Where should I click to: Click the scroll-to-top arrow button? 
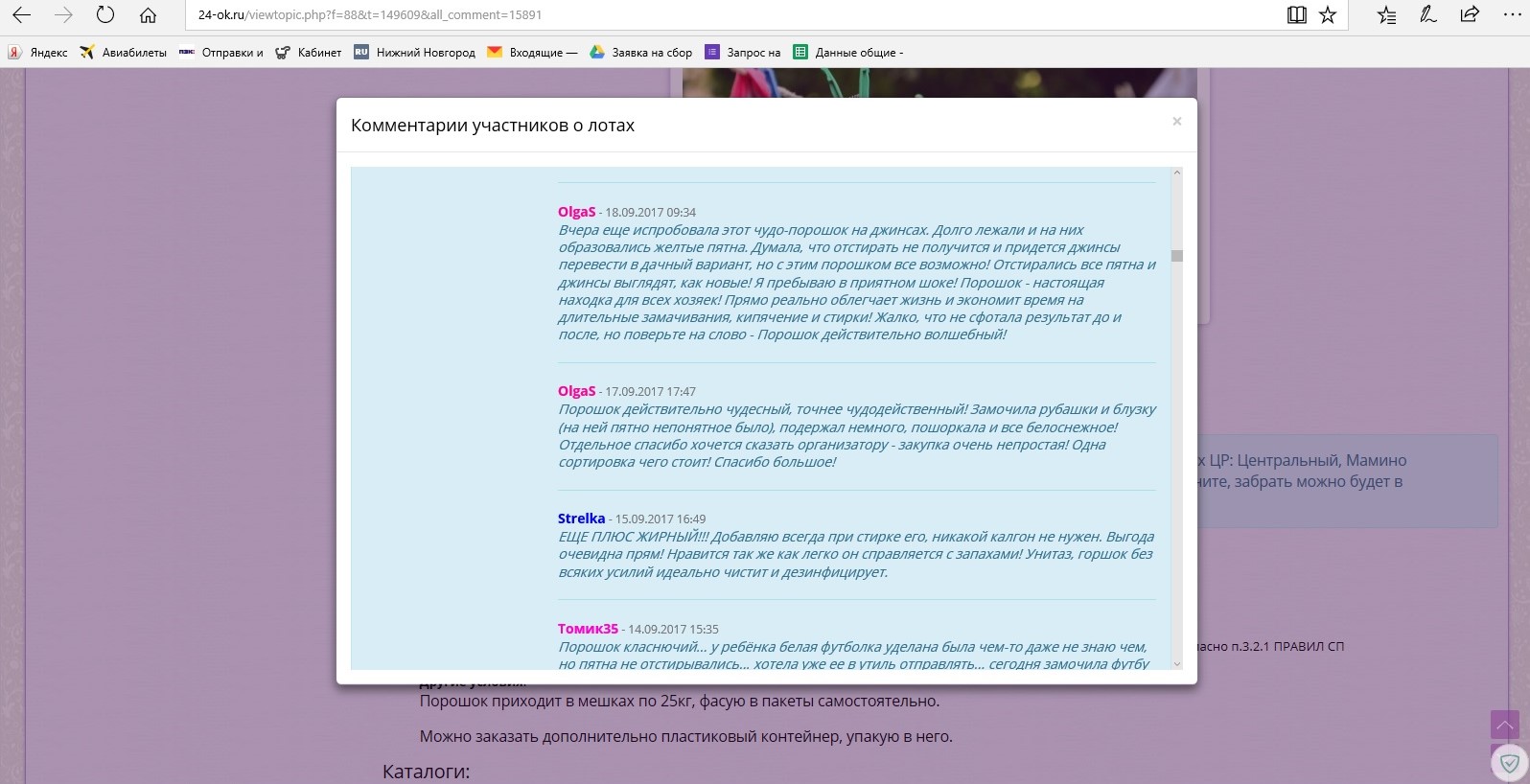1504,725
